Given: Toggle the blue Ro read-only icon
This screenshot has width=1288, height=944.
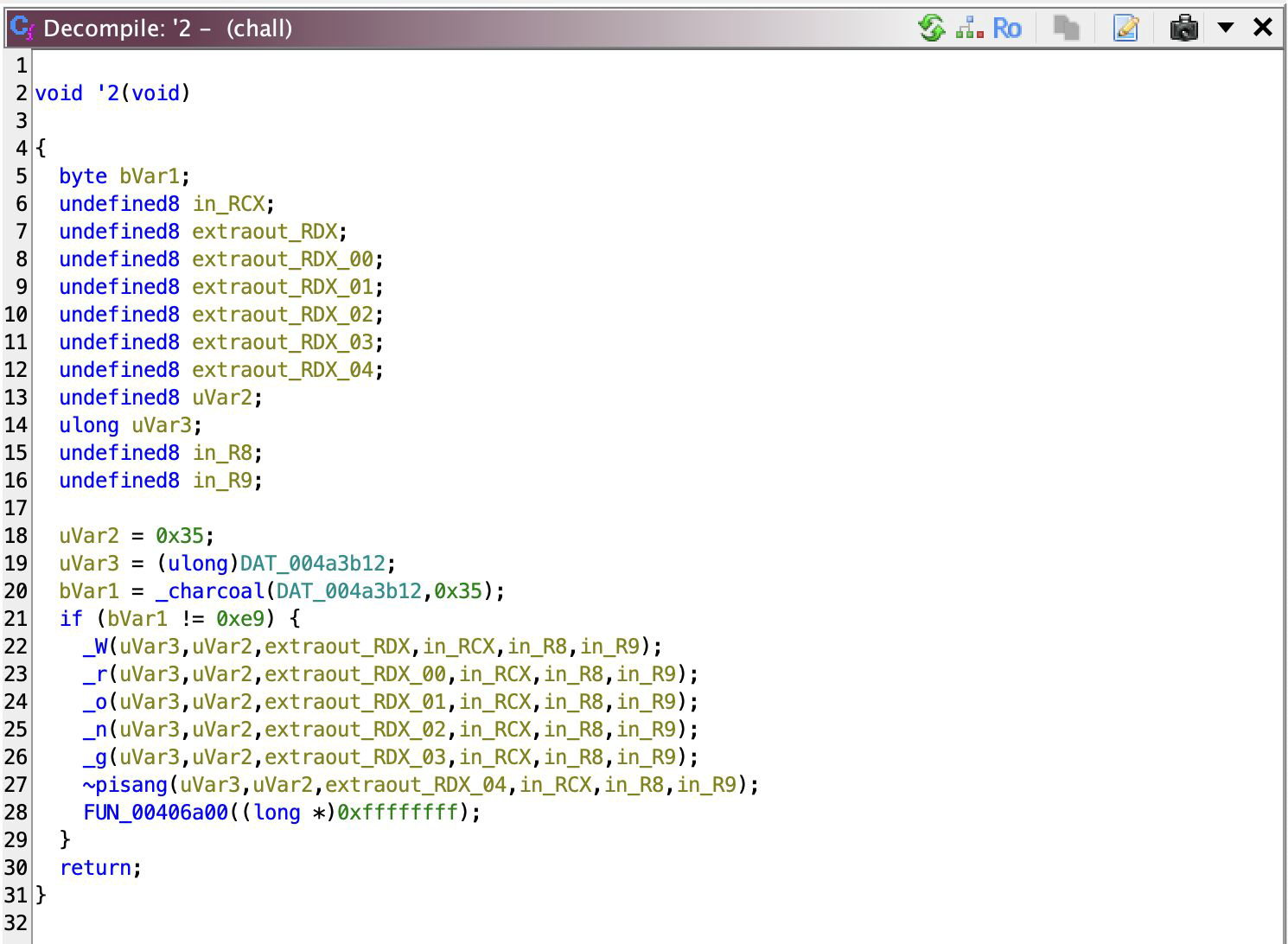Looking at the screenshot, I should pos(1006,29).
